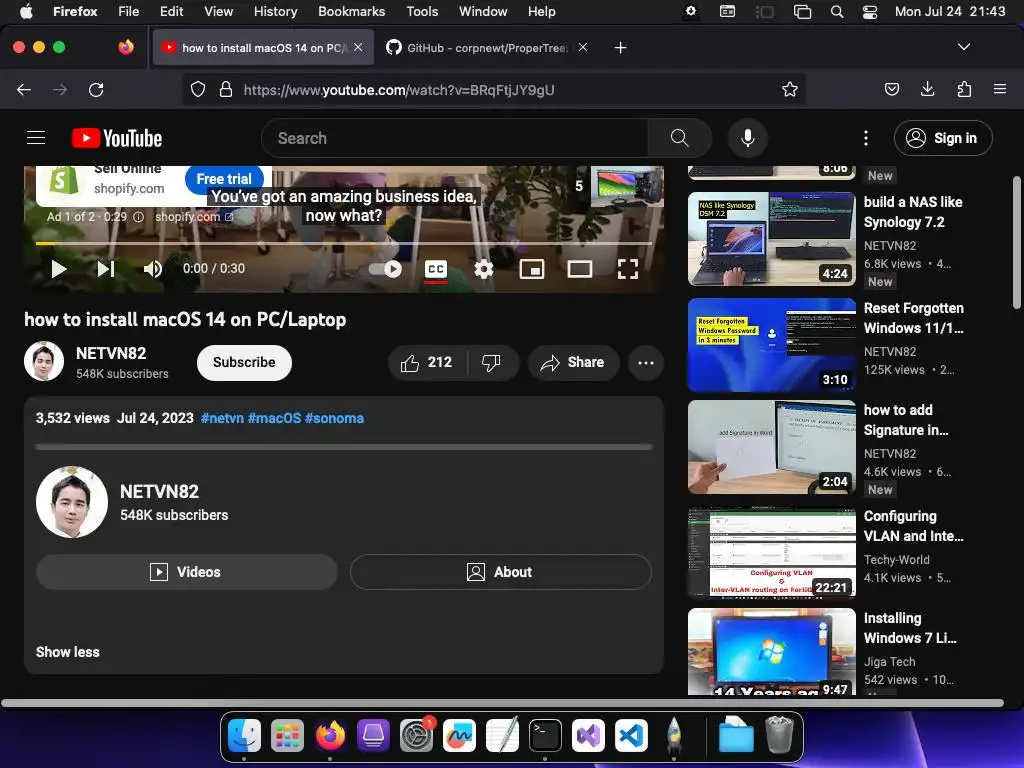This screenshot has width=1024, height=768.
Task: Open the View menu
Action: [218, 11]
